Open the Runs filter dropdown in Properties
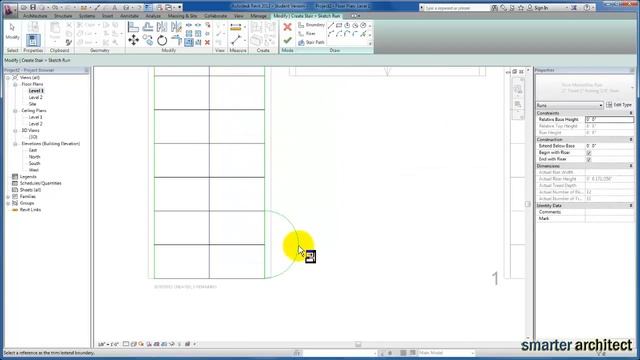The image size is (640, 360). tap(569, 105)
